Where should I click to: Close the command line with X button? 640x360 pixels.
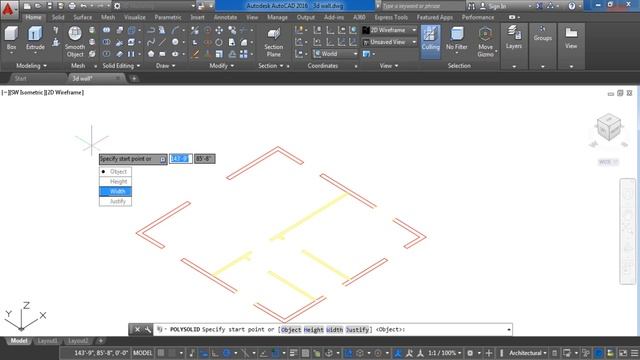[138, 329]
